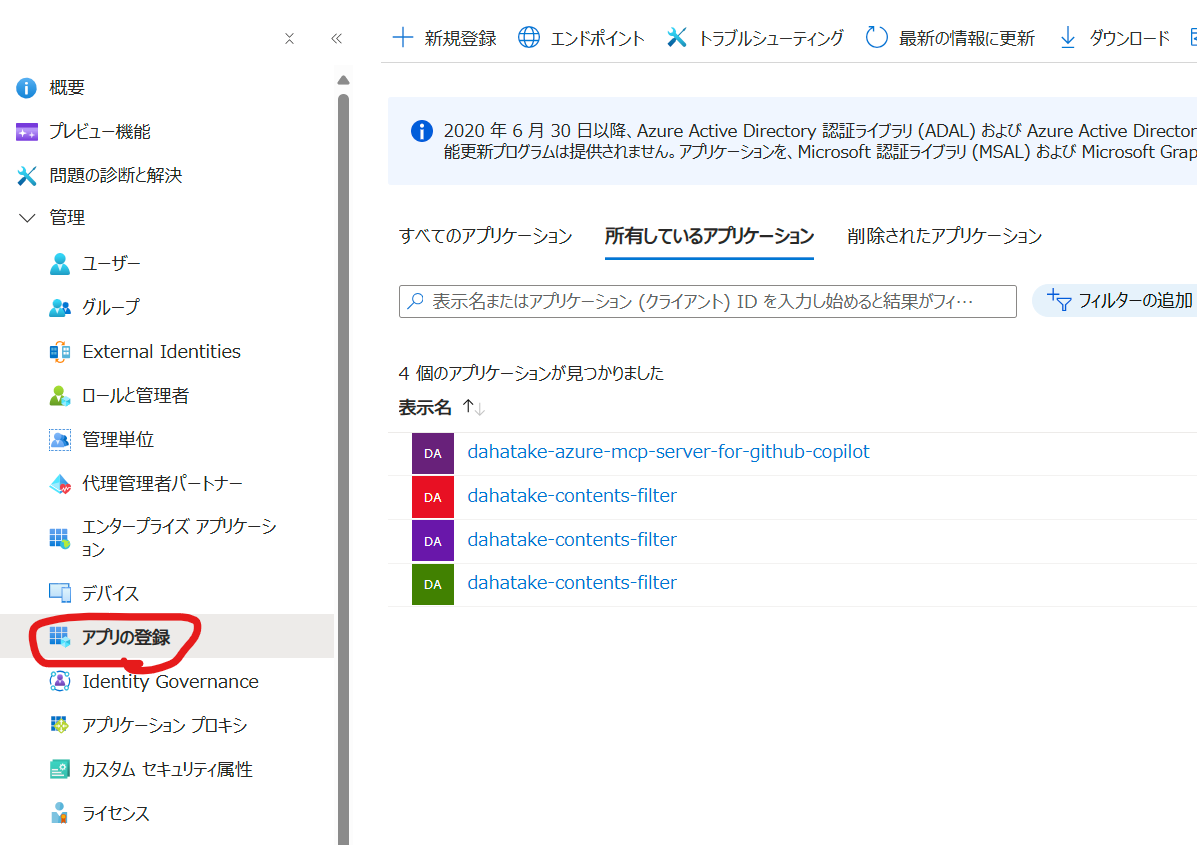Switch to the すべてのアプリケーション tab
1197x845 pixels.
[486, 236]
